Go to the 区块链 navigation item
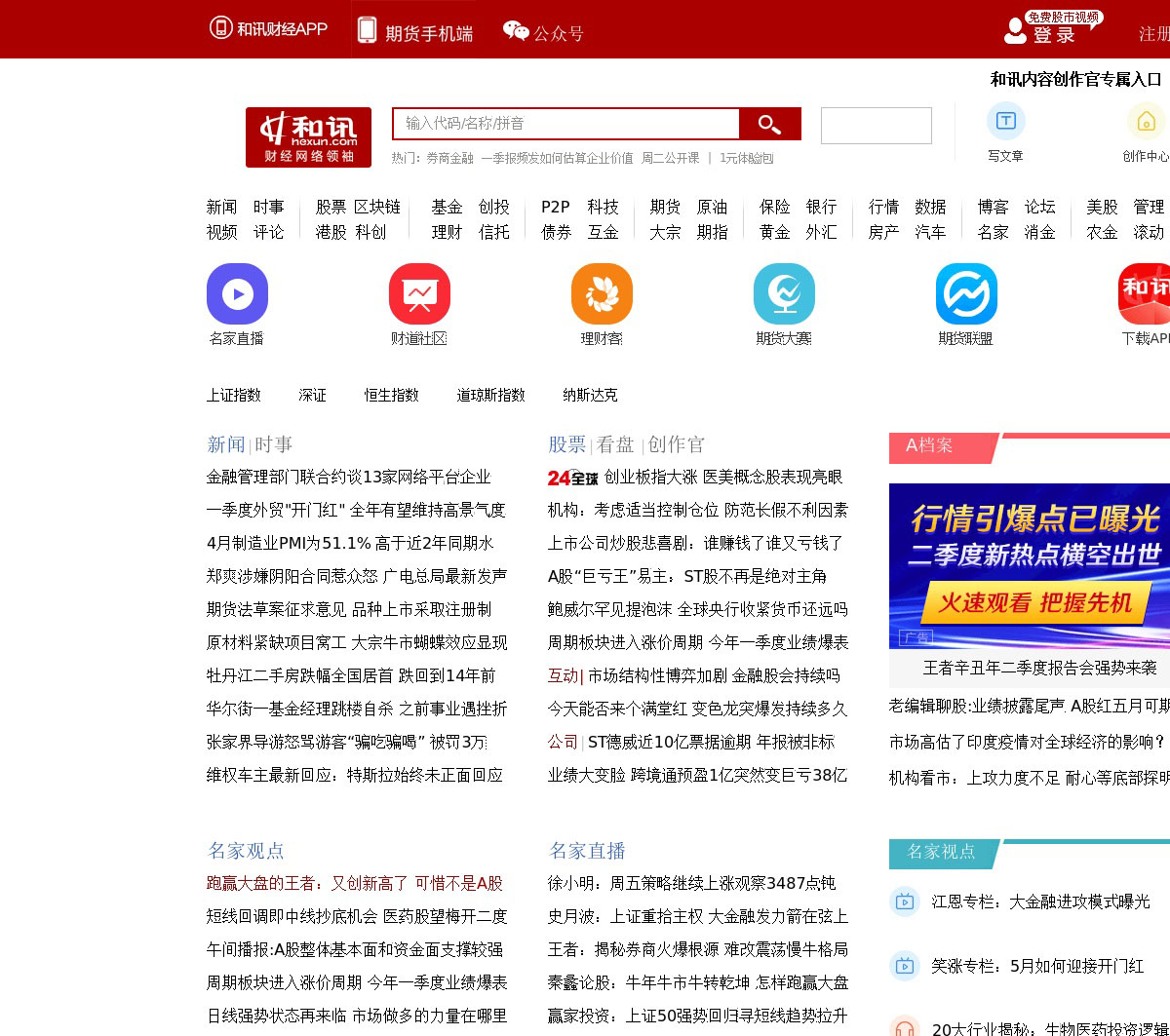 [x=376, y=207]
